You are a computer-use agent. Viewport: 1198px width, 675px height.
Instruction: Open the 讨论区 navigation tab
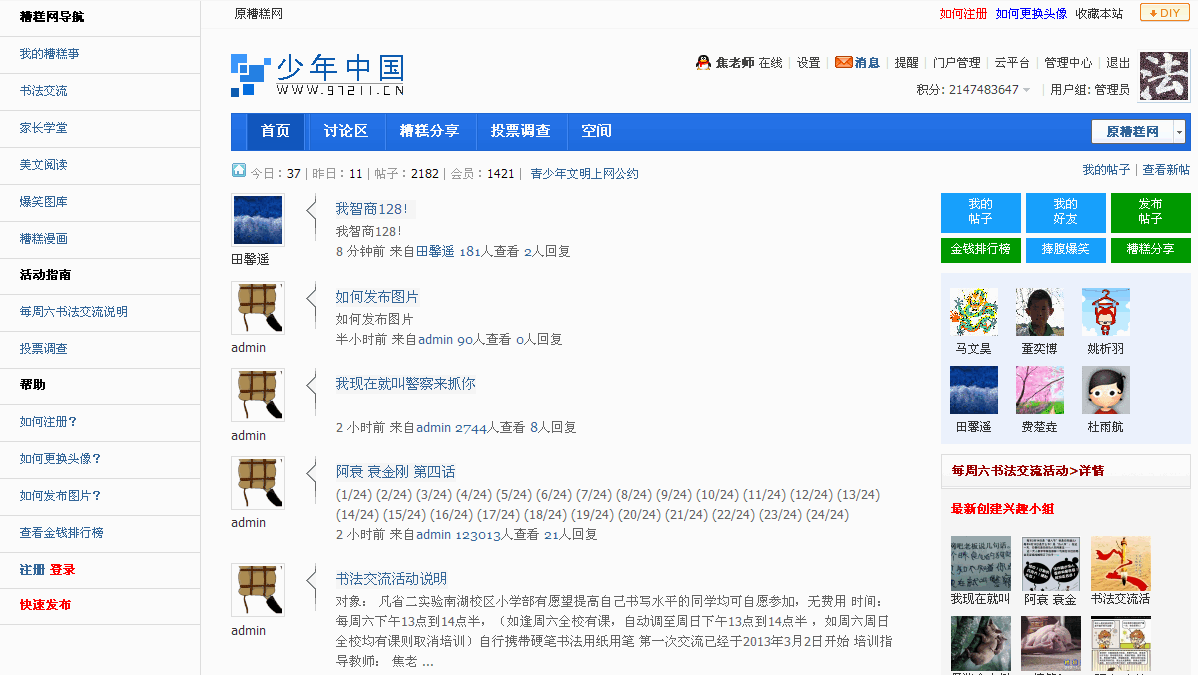(345, 131)
